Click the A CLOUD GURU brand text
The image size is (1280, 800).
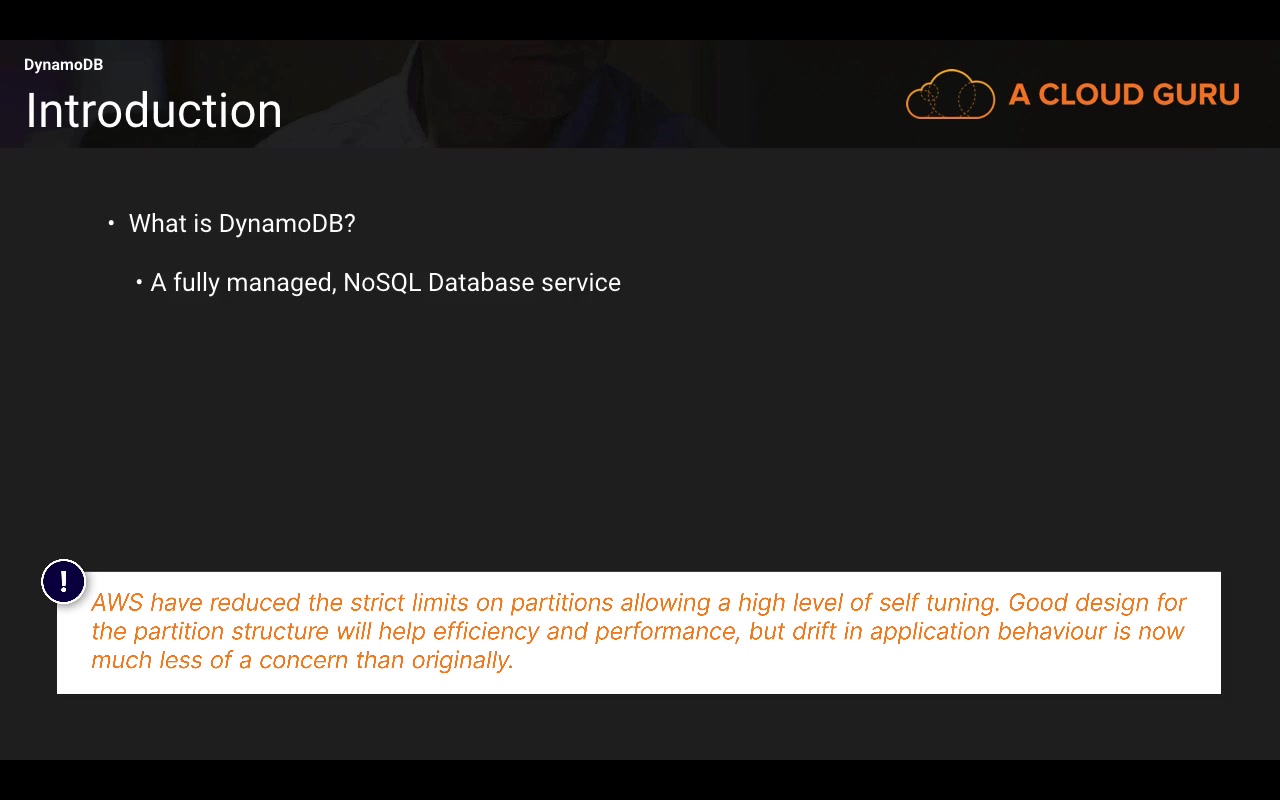click(1124, 95)
